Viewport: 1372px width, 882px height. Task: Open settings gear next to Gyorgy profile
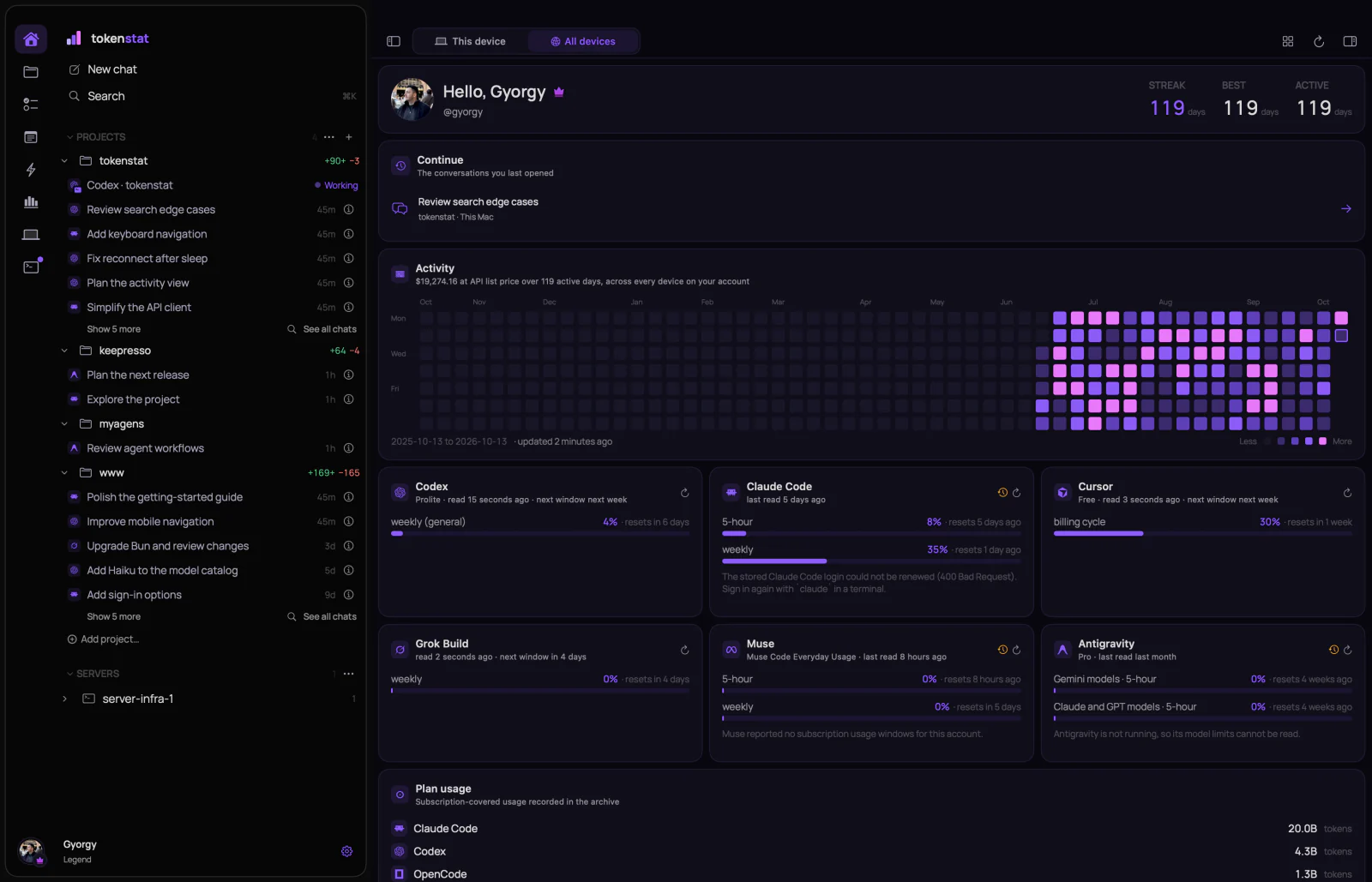pos(347,851)
